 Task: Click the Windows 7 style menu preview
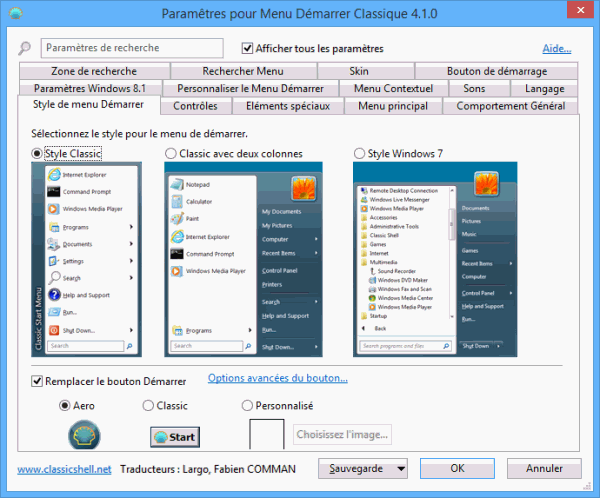click(x=435, y=260)
